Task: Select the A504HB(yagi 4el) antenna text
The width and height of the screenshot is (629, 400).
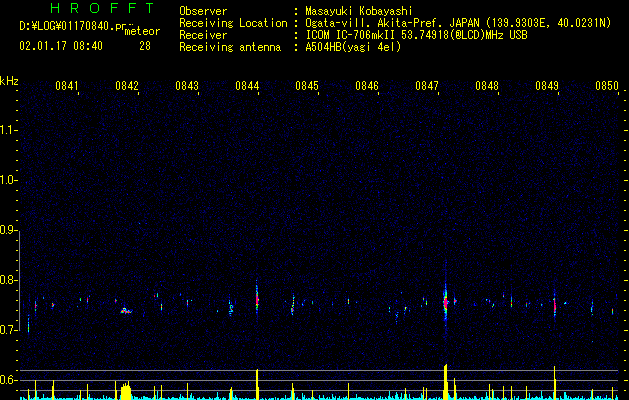Action: pyautogui.click(x=353, y=47)
